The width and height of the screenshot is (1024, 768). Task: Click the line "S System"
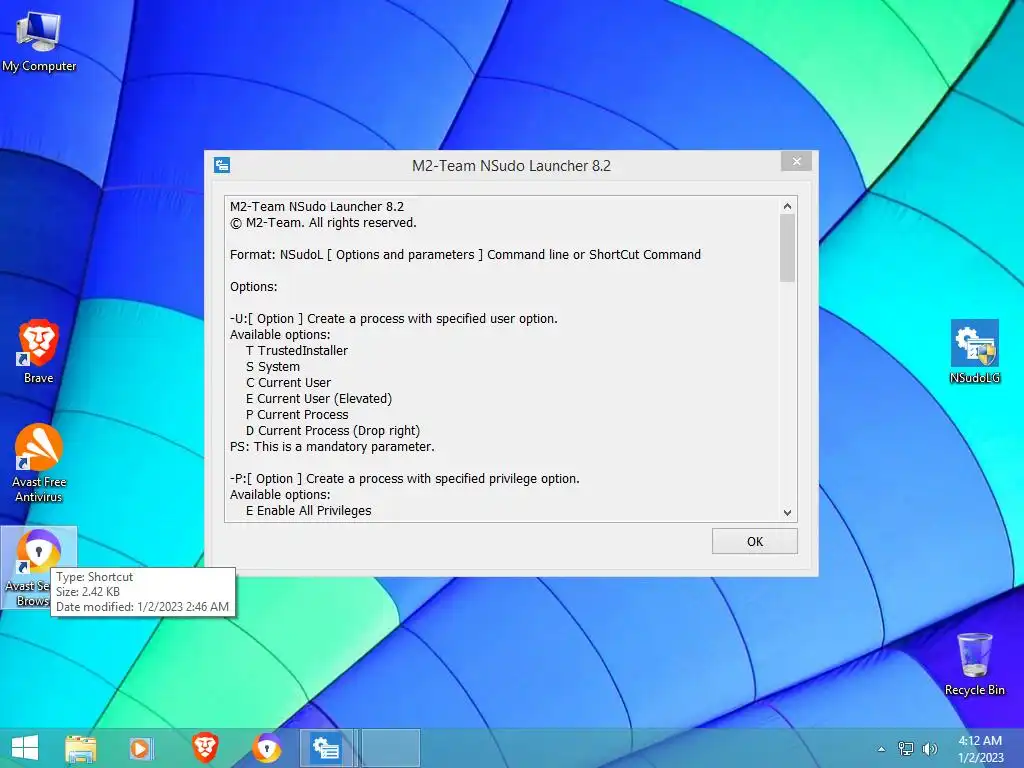[273, 366]
